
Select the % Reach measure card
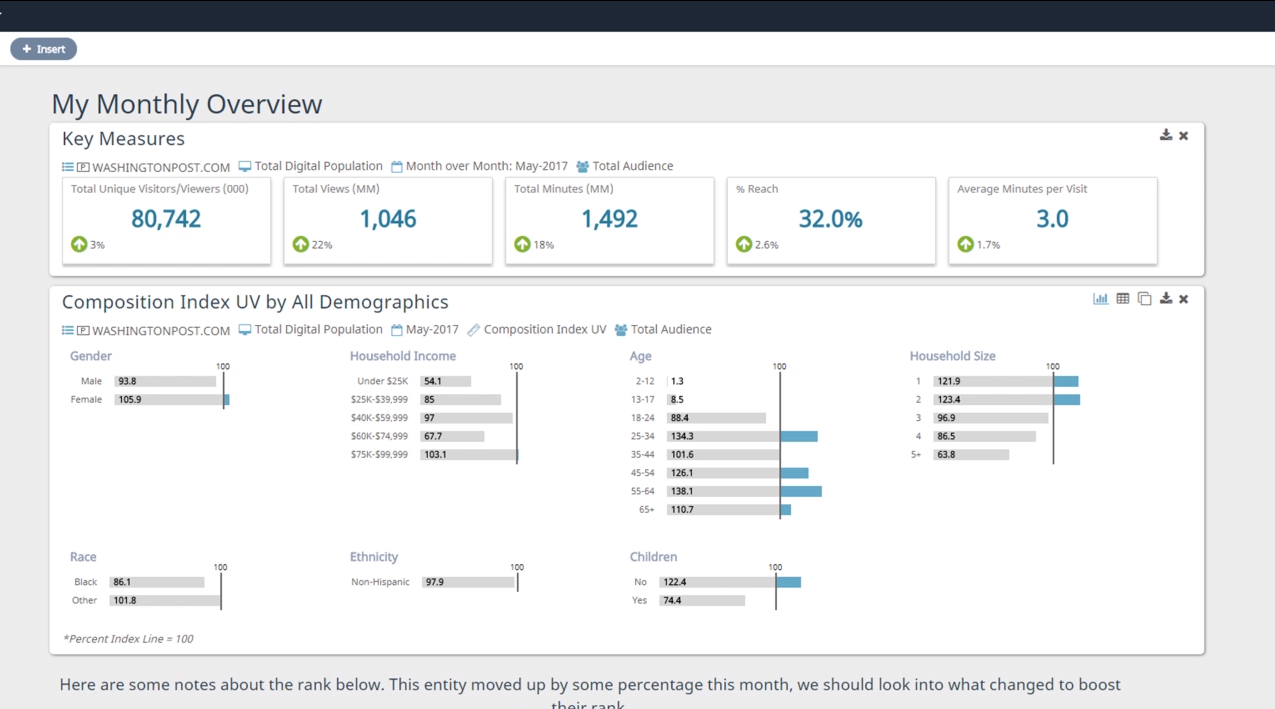click(x=830, y=220)
